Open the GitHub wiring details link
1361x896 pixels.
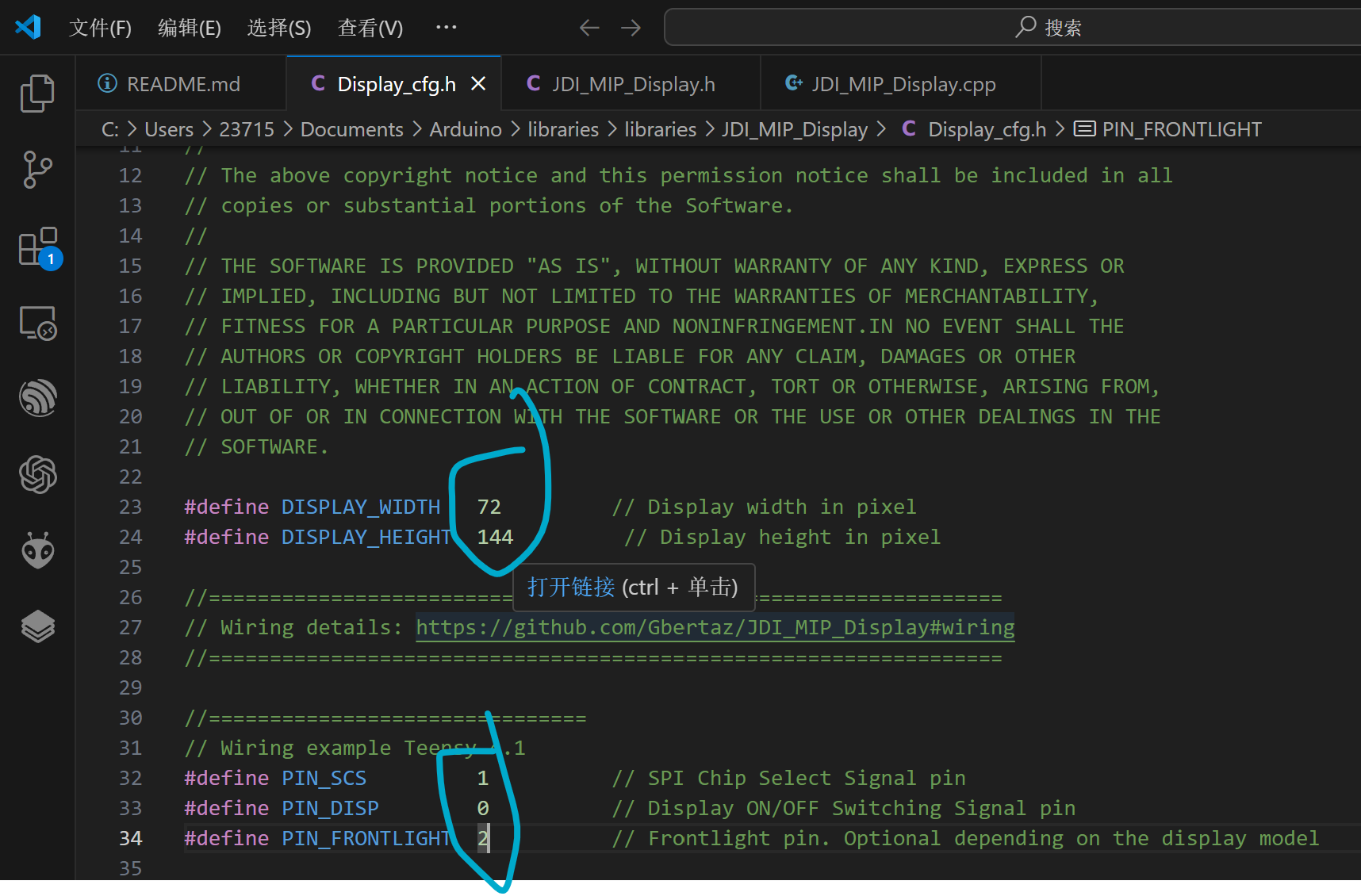(x=715, y=627)
